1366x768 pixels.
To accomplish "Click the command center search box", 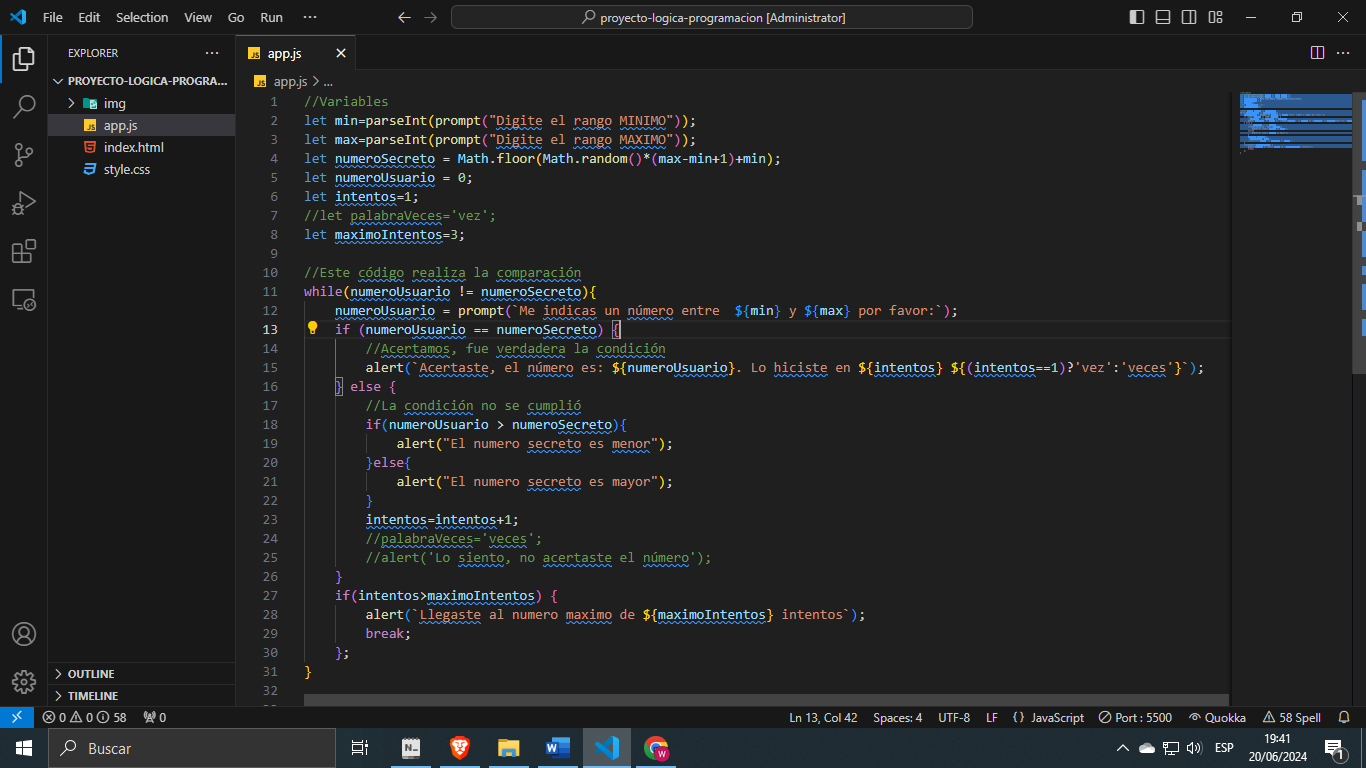I will pyautogui.click(x=711, y=17).
